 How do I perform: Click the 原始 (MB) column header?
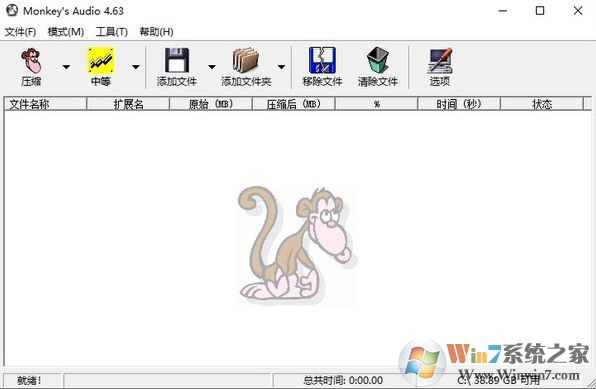point(211,104)
